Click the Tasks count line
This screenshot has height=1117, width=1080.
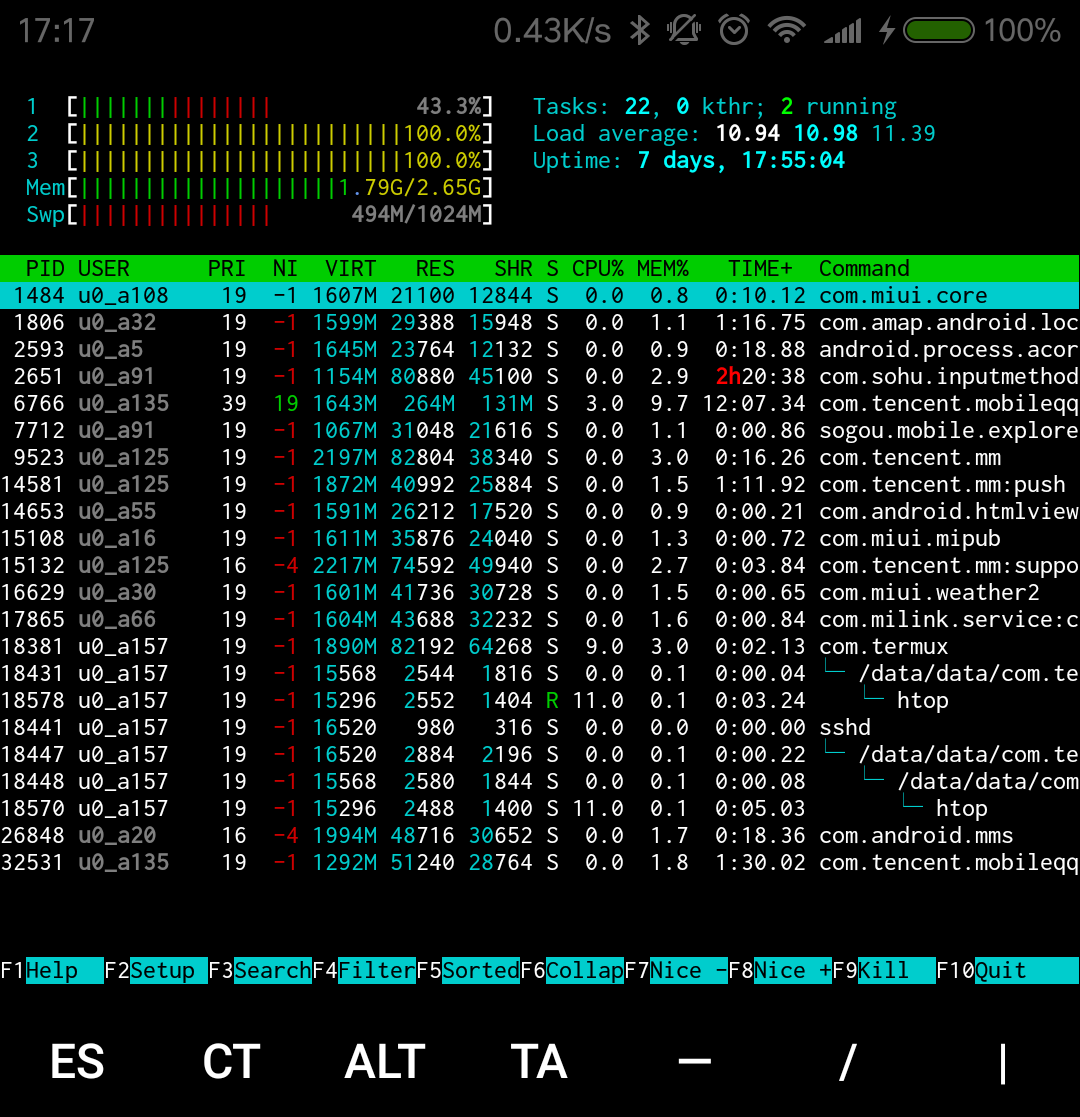(x=715, y=107)
